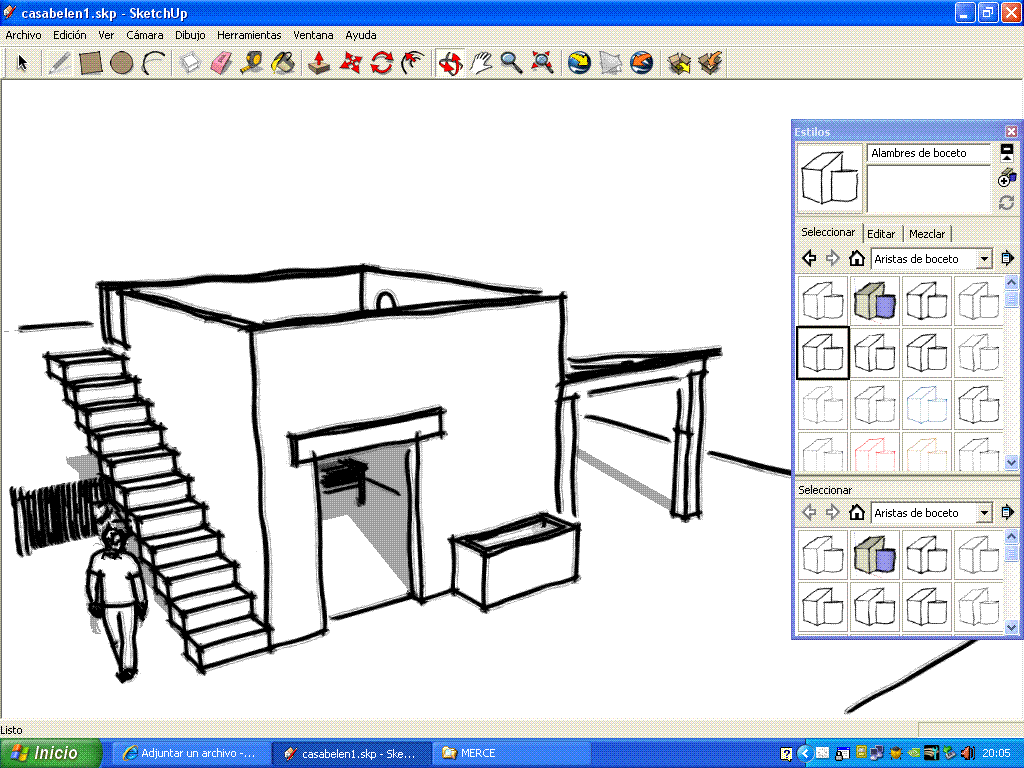Choose the Rotate tool
The width and height of the screenshot is (1024, 768).
(x=381, y=63)
